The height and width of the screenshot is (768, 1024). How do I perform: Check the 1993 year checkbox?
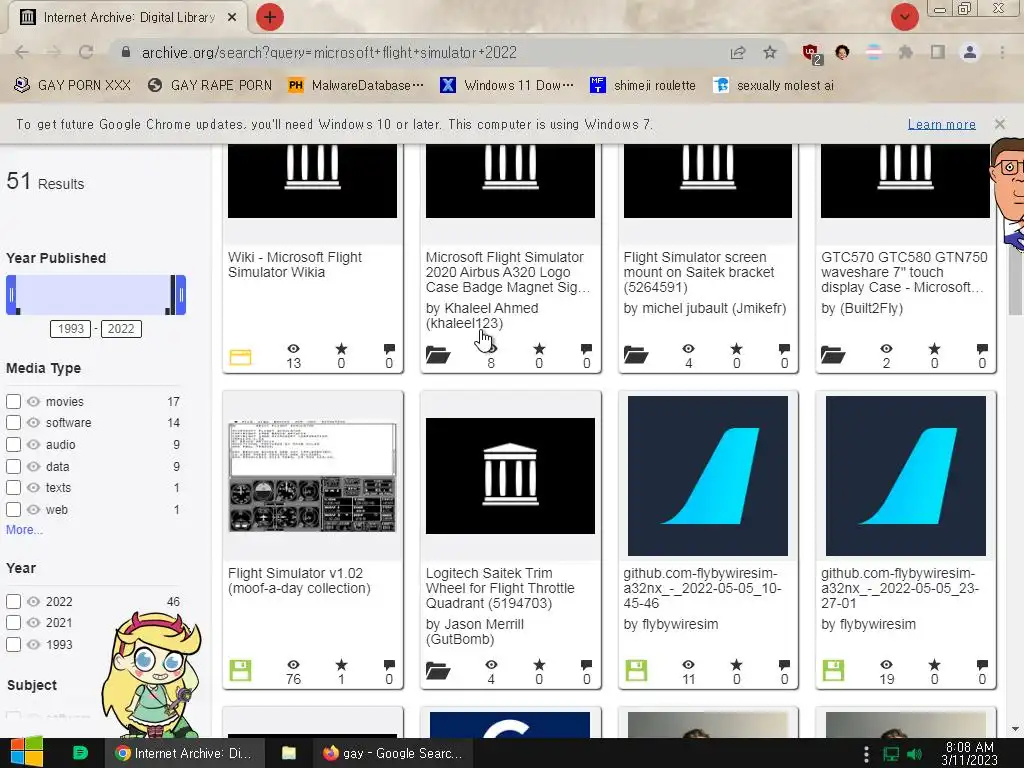[13, 645]
